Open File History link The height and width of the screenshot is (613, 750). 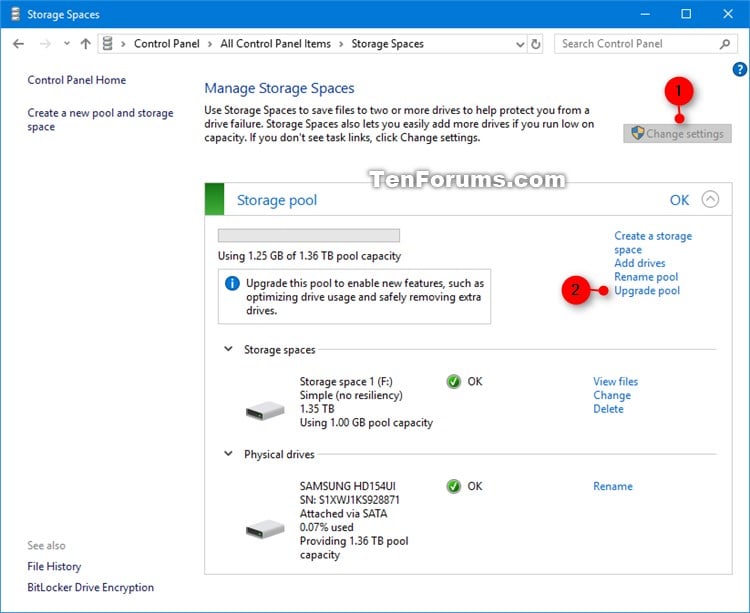click(x=54, y=567)
